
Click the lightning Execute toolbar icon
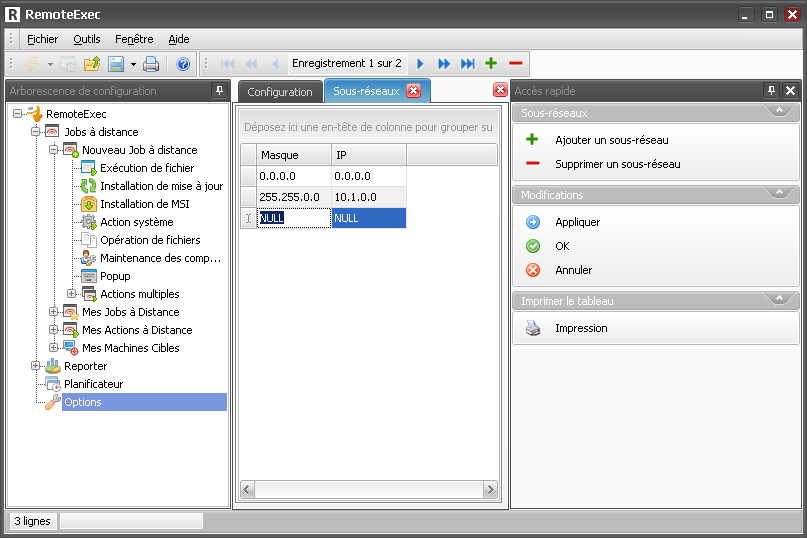coord(33,64)
